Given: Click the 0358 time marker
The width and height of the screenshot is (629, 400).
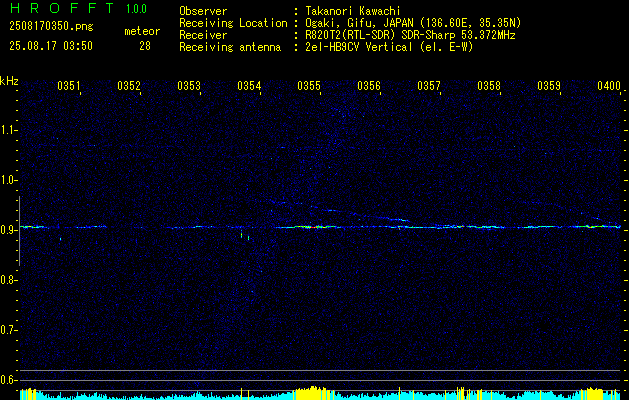Looking at the screenshot, I should click(489, 85).
